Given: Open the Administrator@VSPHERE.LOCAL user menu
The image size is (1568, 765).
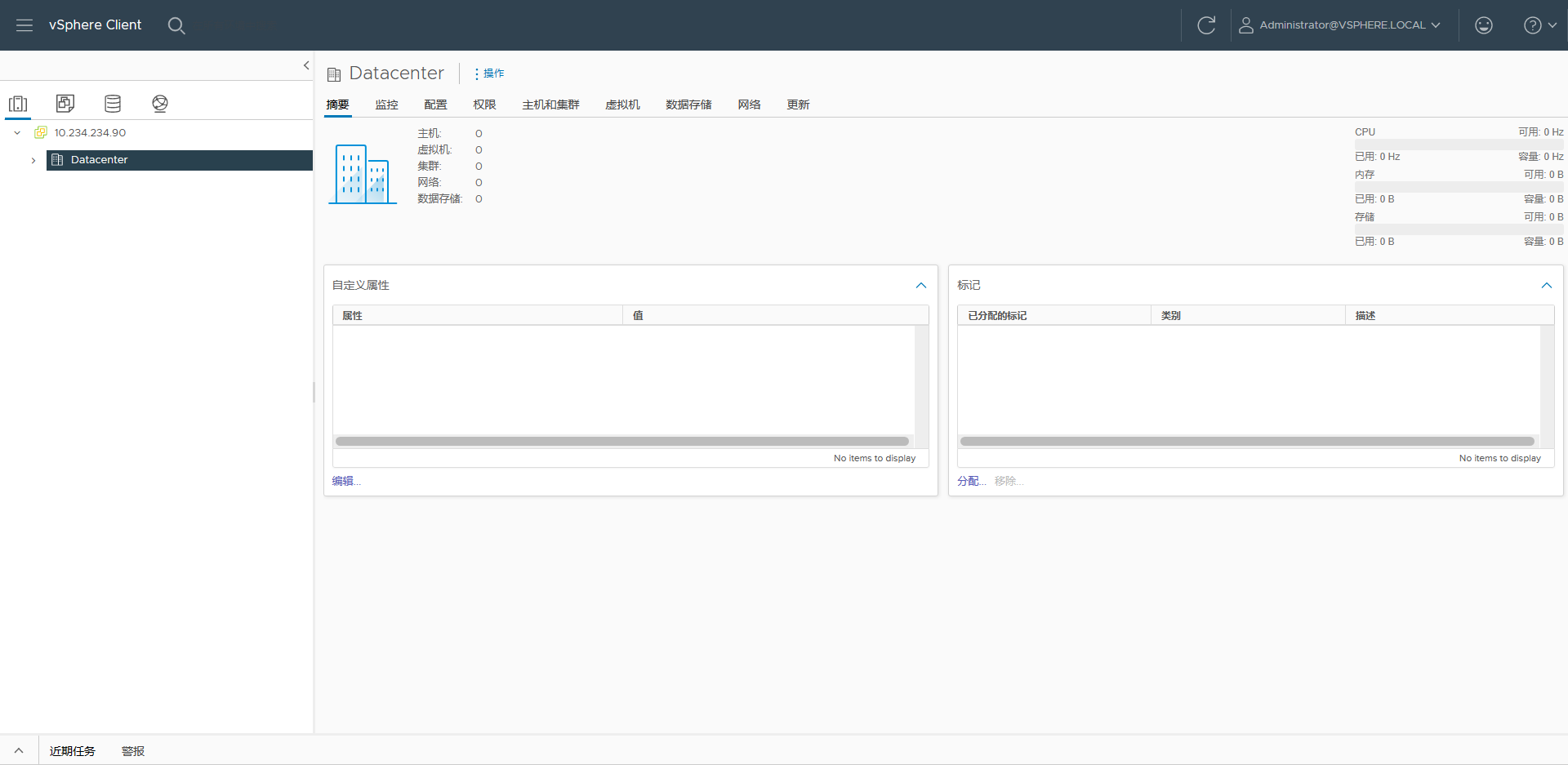Looking at the screenshot, I should (x=1340, y=25).
